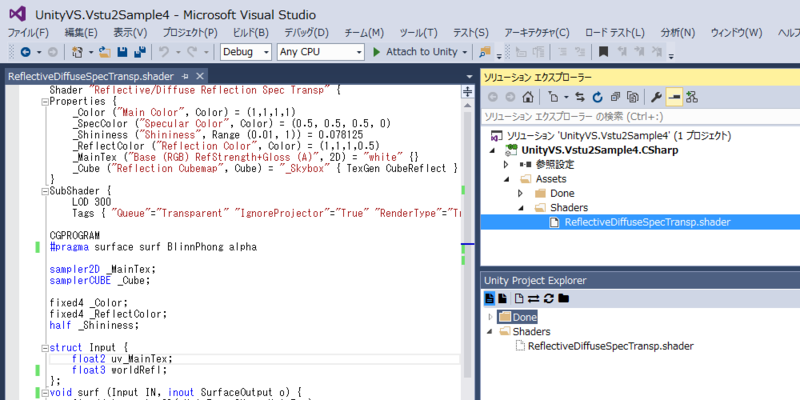800x400 pixels.
Task: Click the Open File folder icon
Action: coord(105,52)
